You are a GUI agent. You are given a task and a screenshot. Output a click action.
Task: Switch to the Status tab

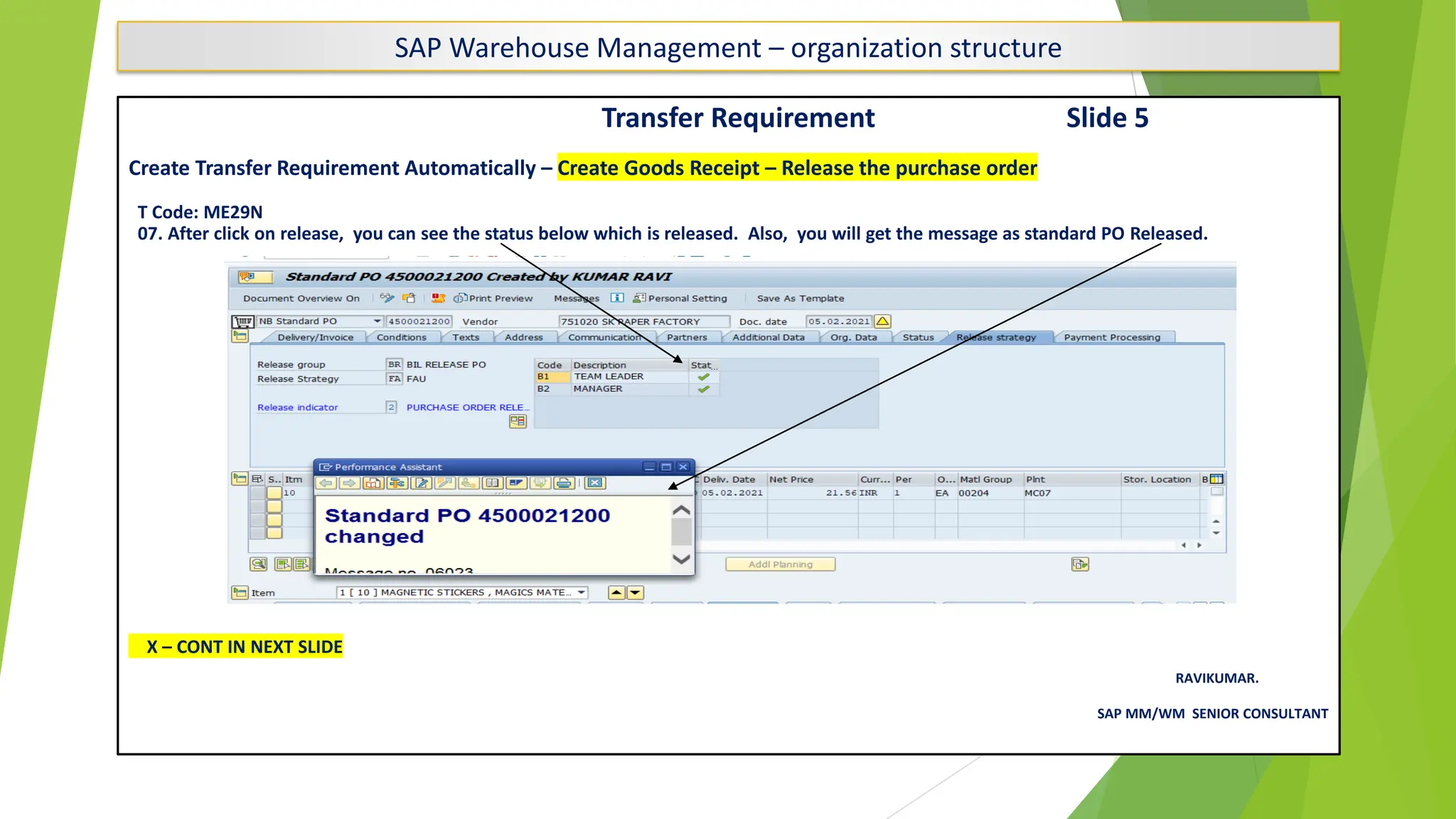919,338
